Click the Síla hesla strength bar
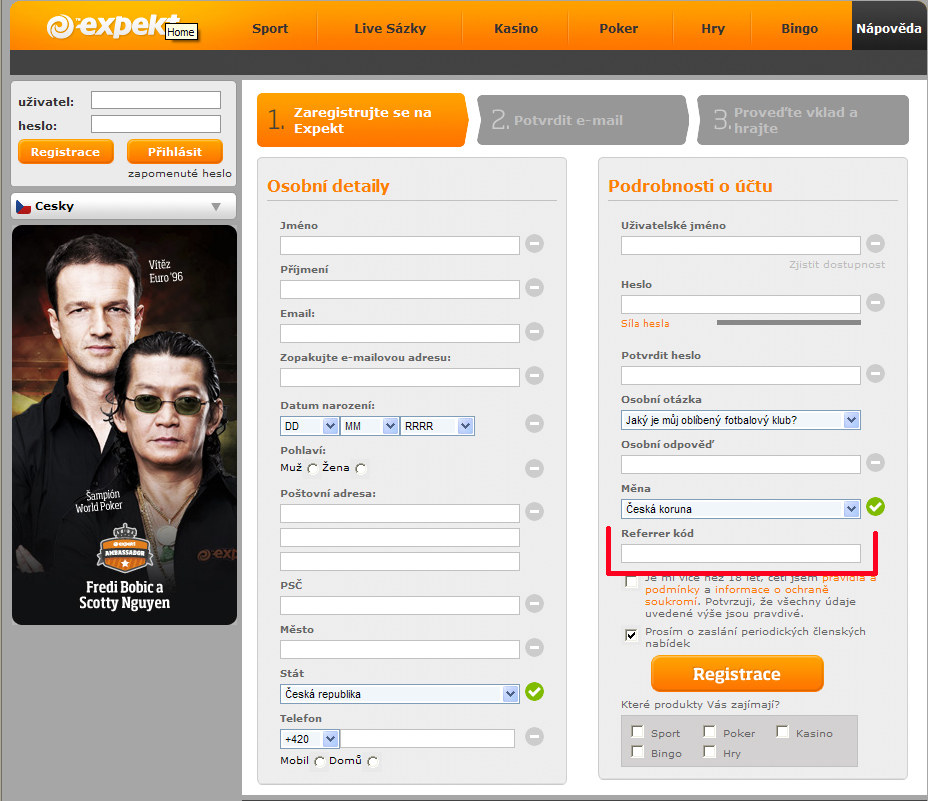 788,323
